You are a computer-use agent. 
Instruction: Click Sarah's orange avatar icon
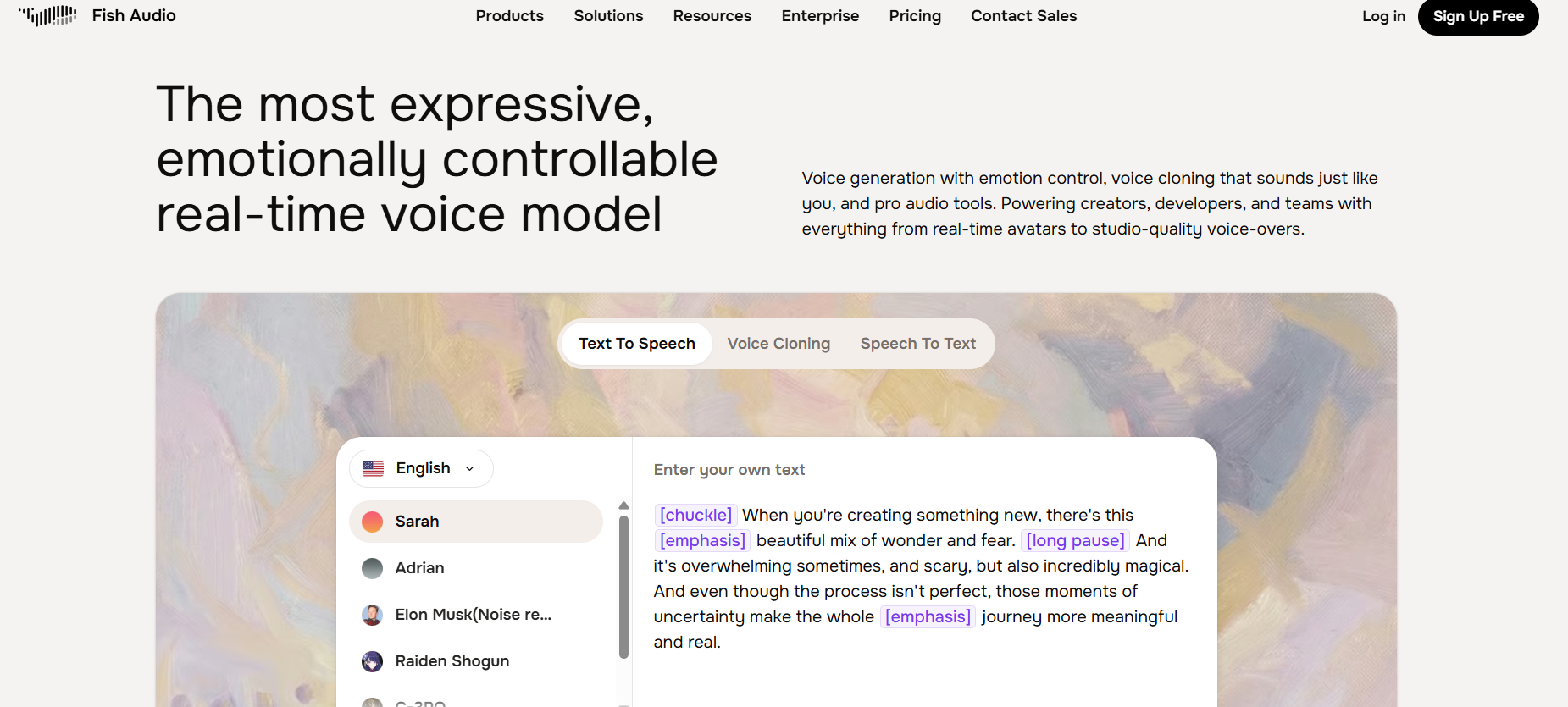tap(372, 522)
